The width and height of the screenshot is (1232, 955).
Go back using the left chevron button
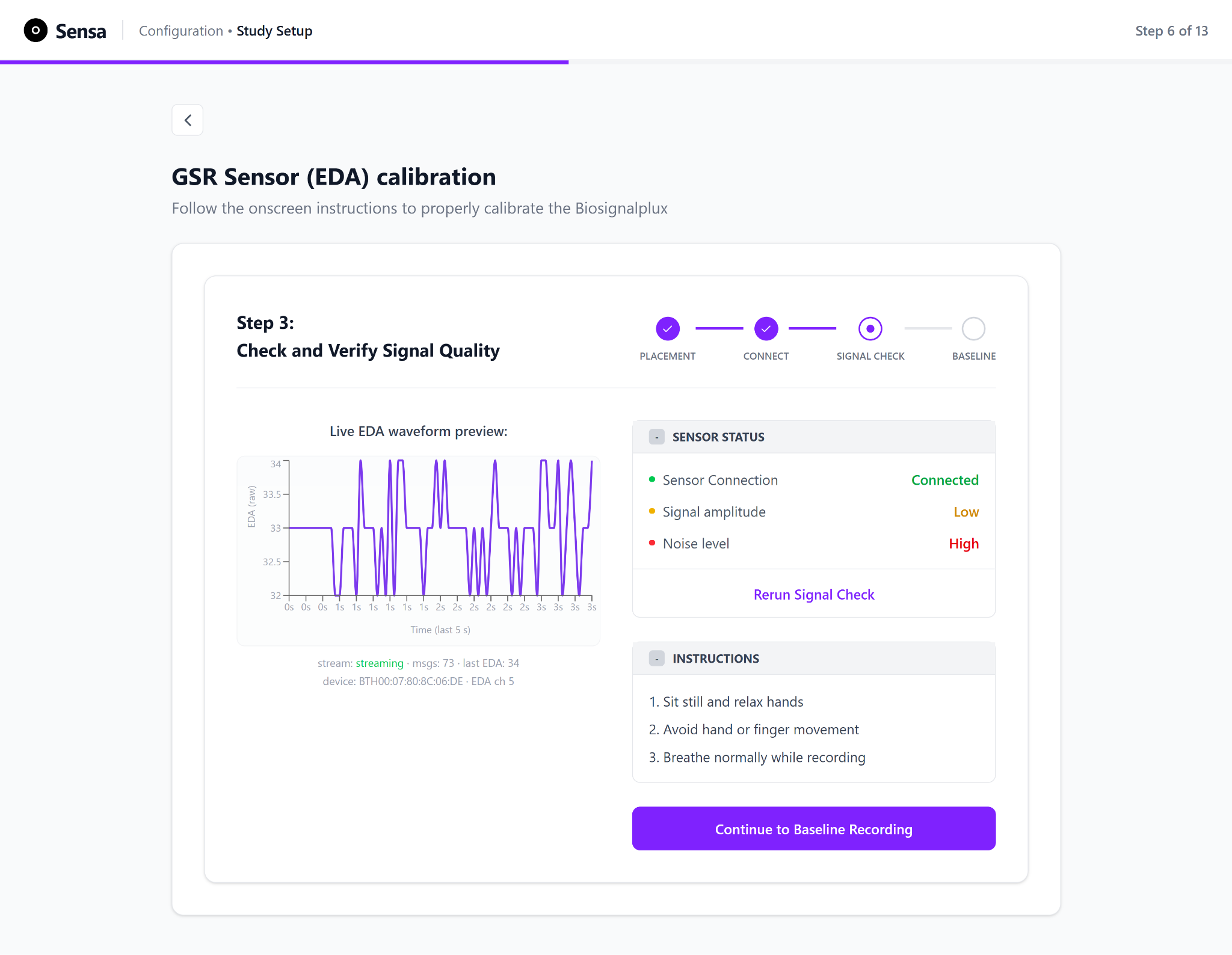pos(188,120)
